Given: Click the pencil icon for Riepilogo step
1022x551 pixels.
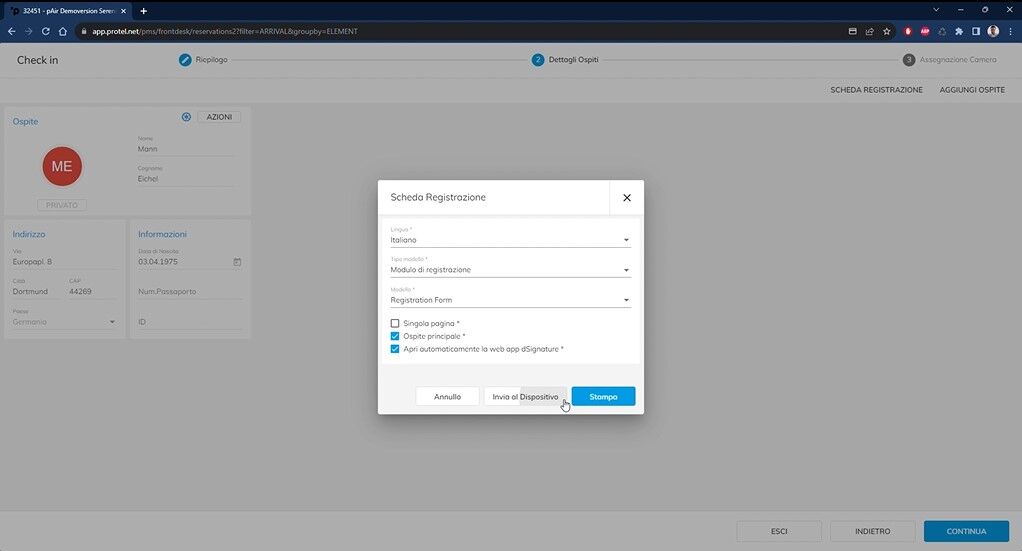Looking at the screenshot, I should point(185,60).
